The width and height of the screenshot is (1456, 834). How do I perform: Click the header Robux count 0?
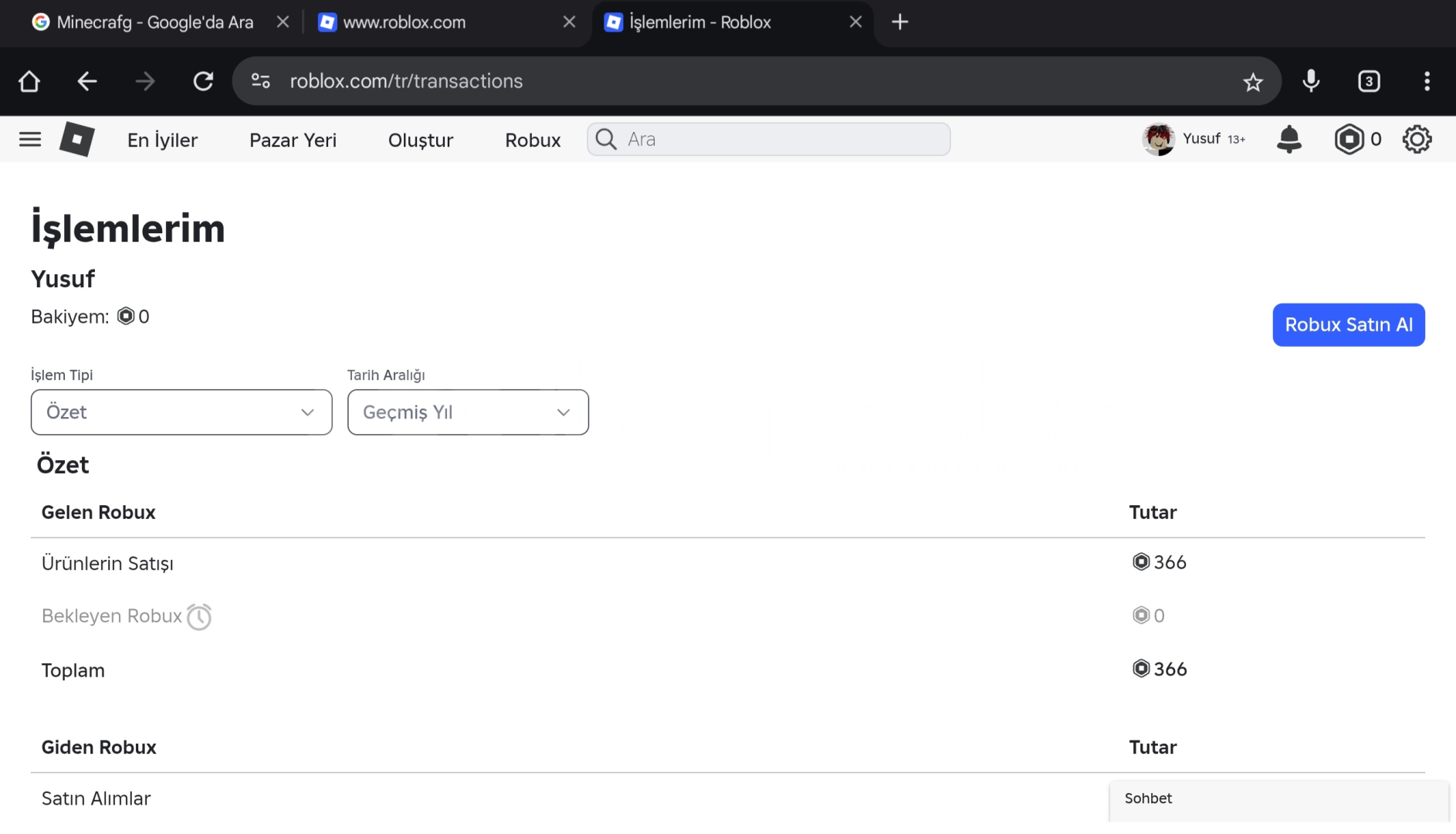coord(1376,140)
